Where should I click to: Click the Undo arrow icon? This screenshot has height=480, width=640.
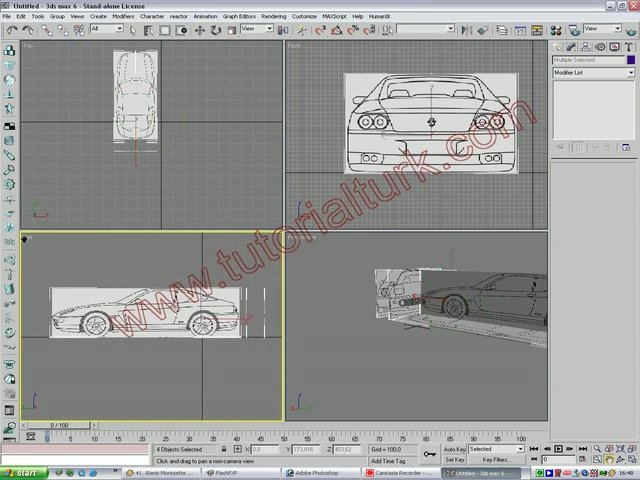12,30
